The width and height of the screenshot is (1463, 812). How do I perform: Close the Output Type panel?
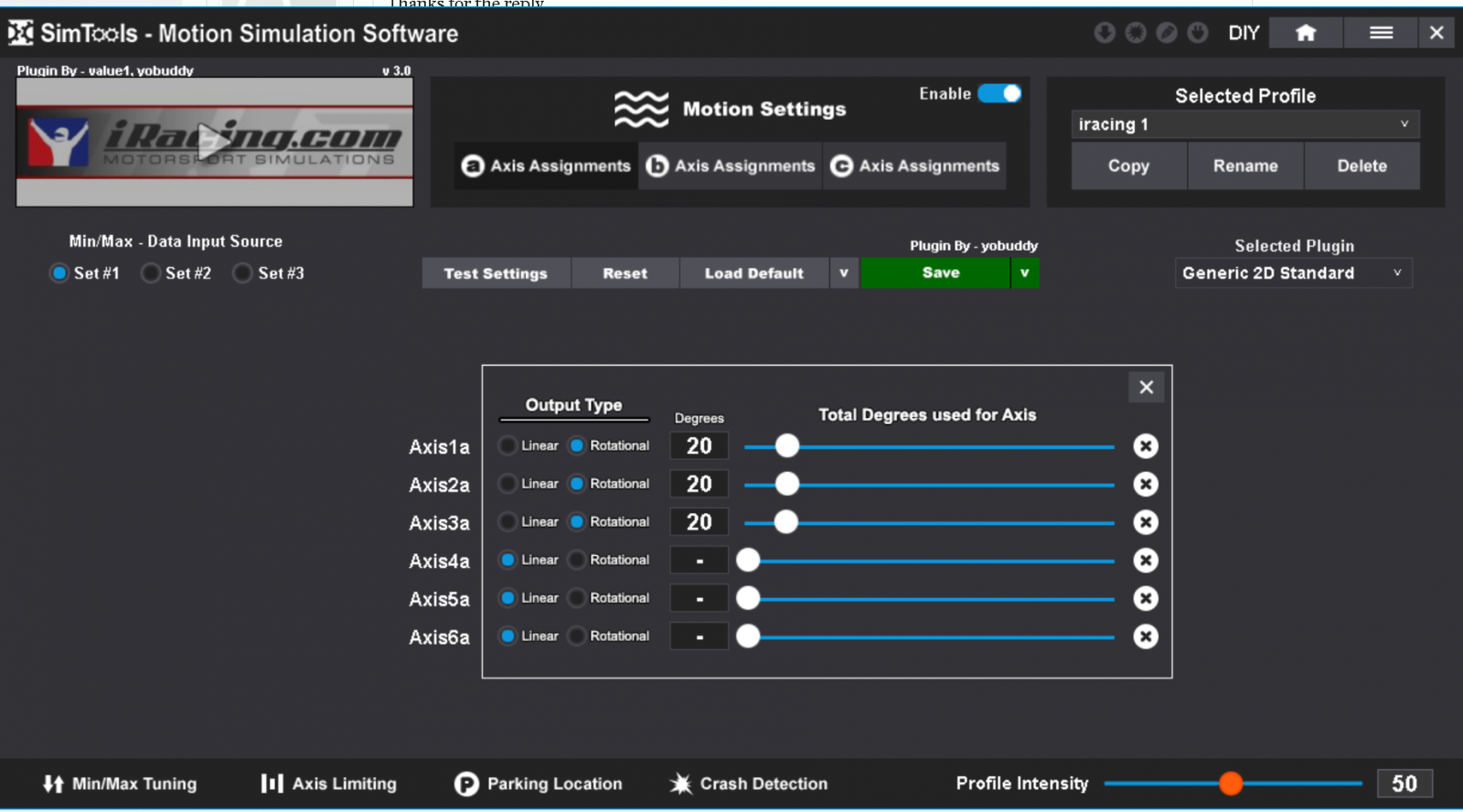(x=1146, y=387)
